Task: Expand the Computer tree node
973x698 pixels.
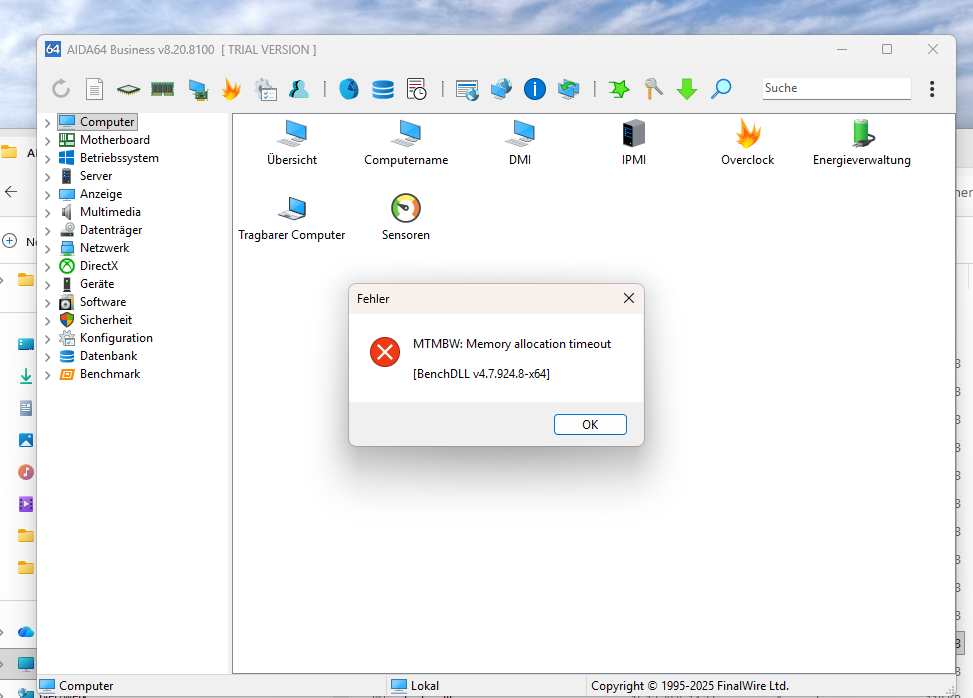Action: pos(48,123)
